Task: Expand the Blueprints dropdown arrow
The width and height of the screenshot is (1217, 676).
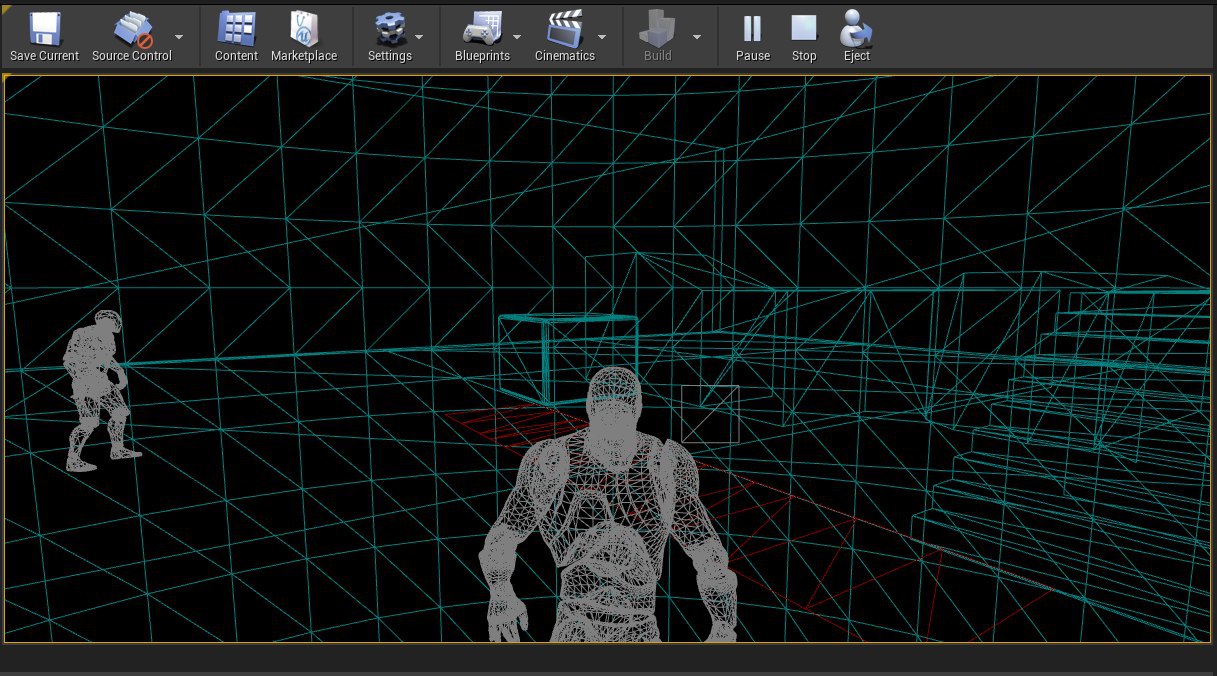Action: [517, 36]
